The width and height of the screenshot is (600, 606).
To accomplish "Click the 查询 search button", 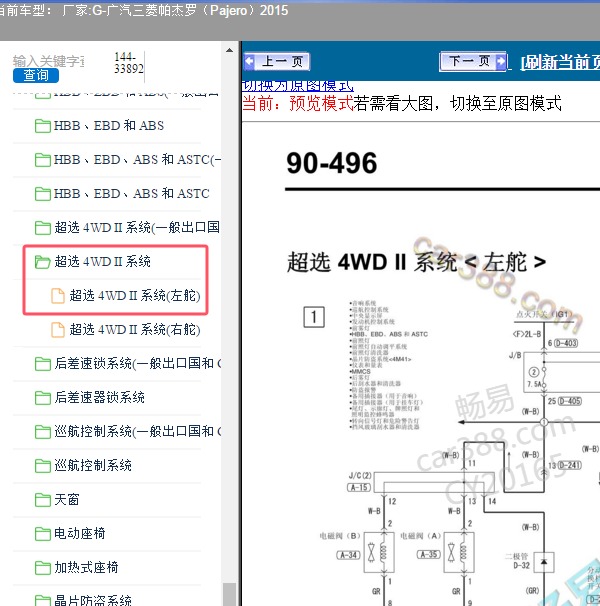I will 36,75.
